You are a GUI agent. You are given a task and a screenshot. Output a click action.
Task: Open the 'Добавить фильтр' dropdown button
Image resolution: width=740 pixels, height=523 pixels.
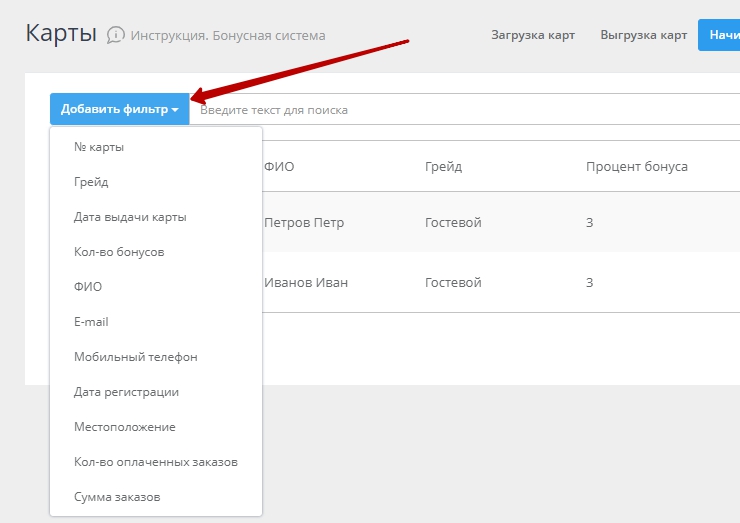tap(119, 109)
